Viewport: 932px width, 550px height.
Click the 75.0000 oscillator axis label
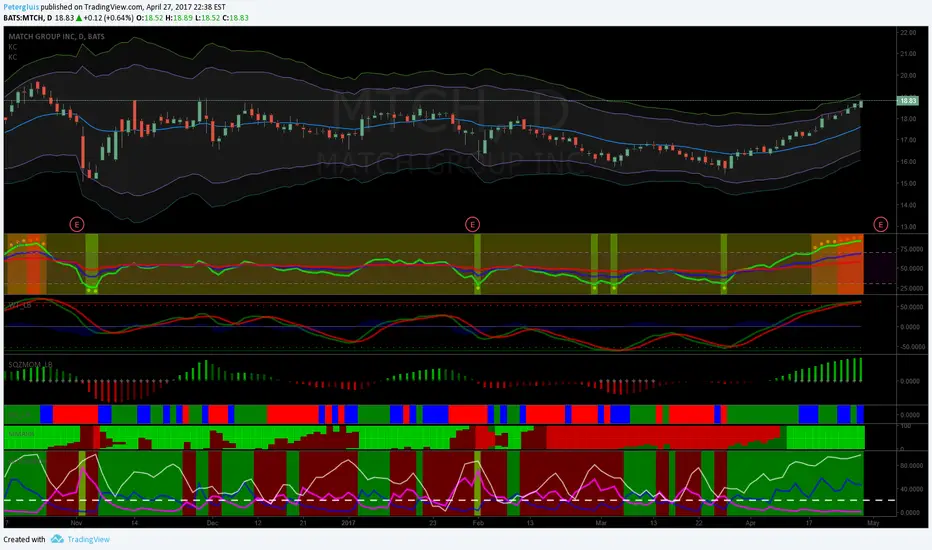(x=912, y=249)
